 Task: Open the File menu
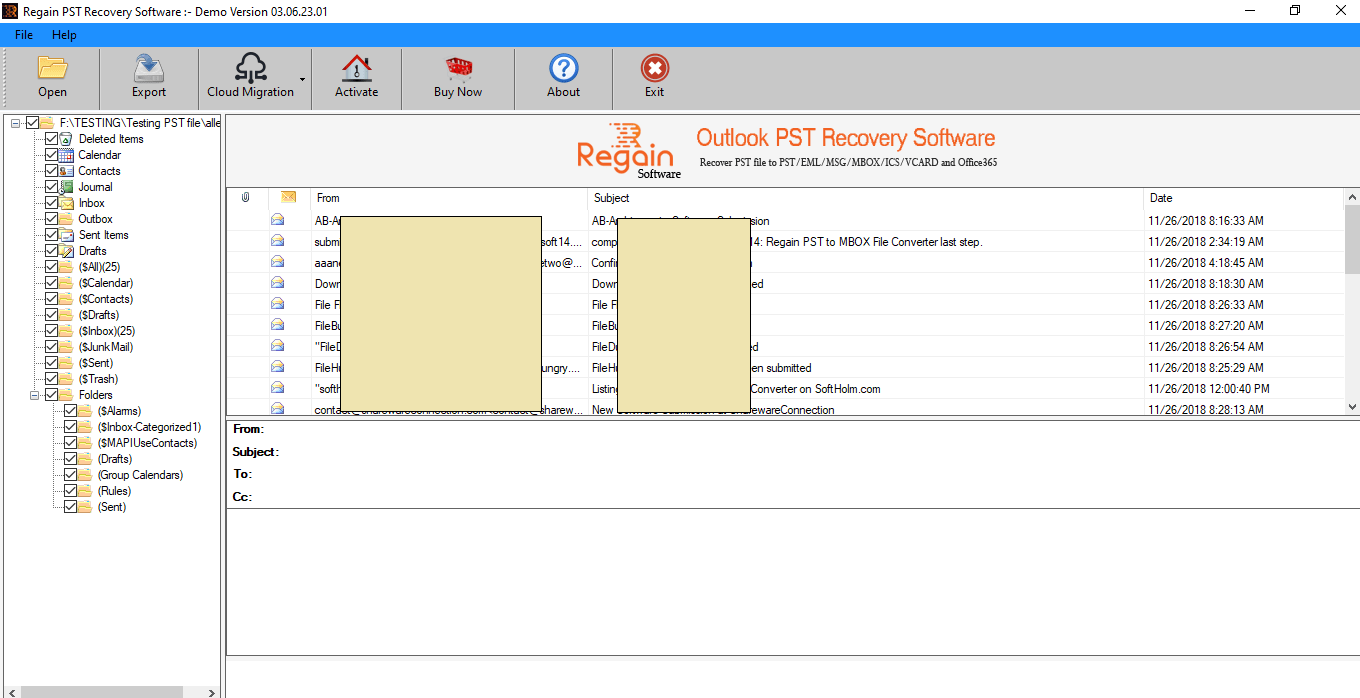tap(23, 34)
